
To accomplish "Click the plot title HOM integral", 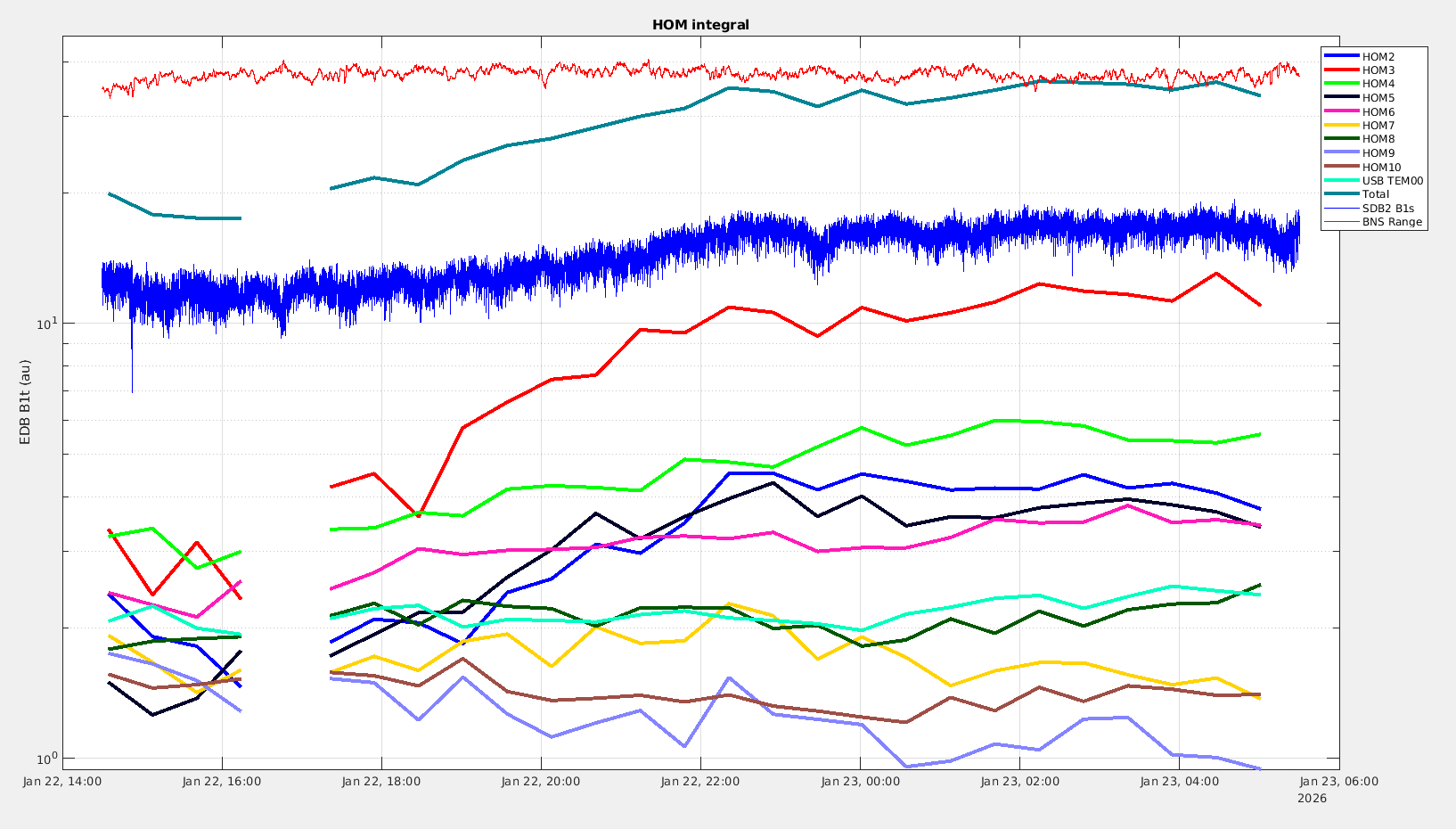I will click(700, 25).
